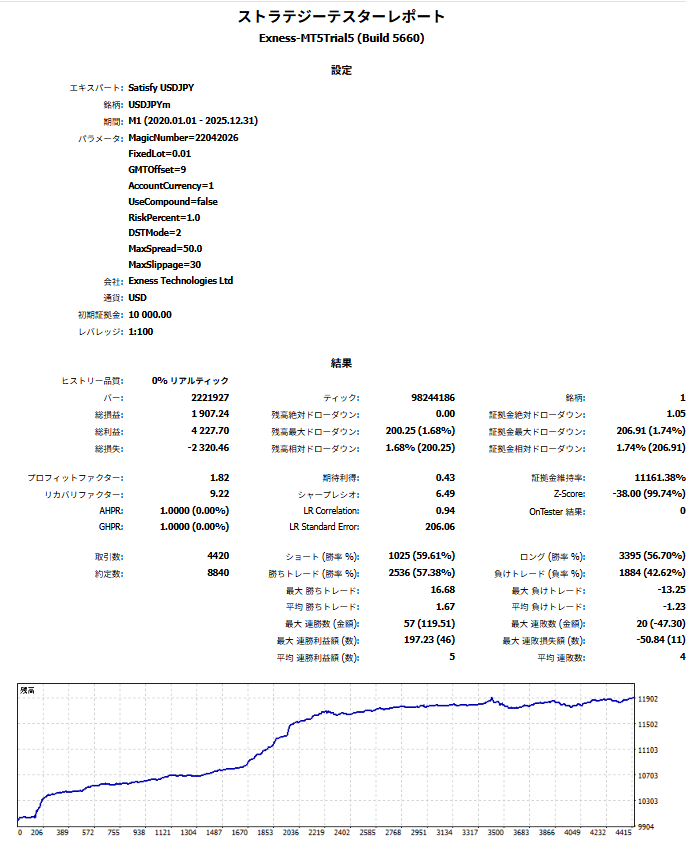Select the USDJPYm symbol value
Screen dimensions: 686x841
pos(149,105)
